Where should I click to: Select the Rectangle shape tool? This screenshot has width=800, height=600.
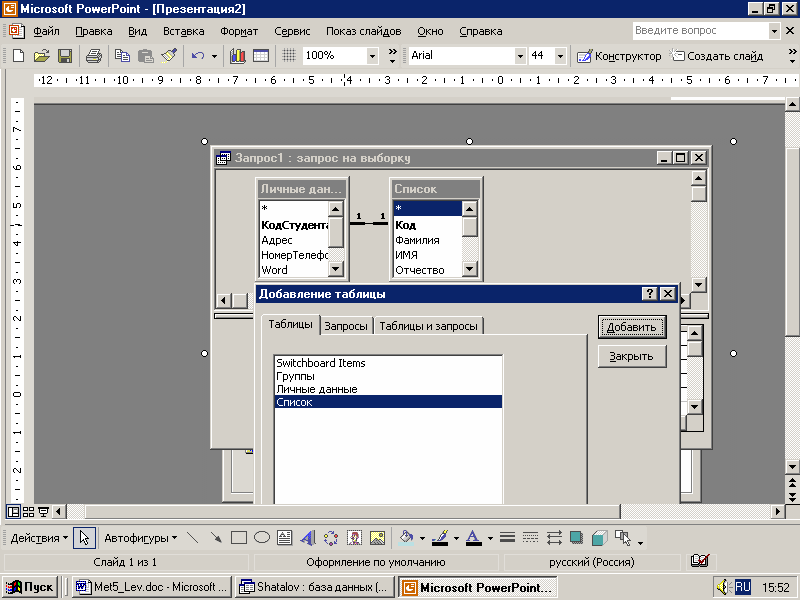[239, 538]
